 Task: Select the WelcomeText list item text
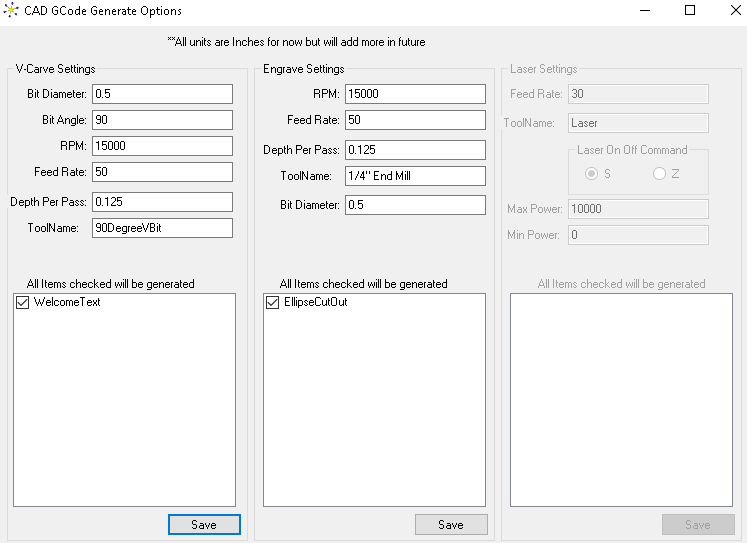(67, 302)
